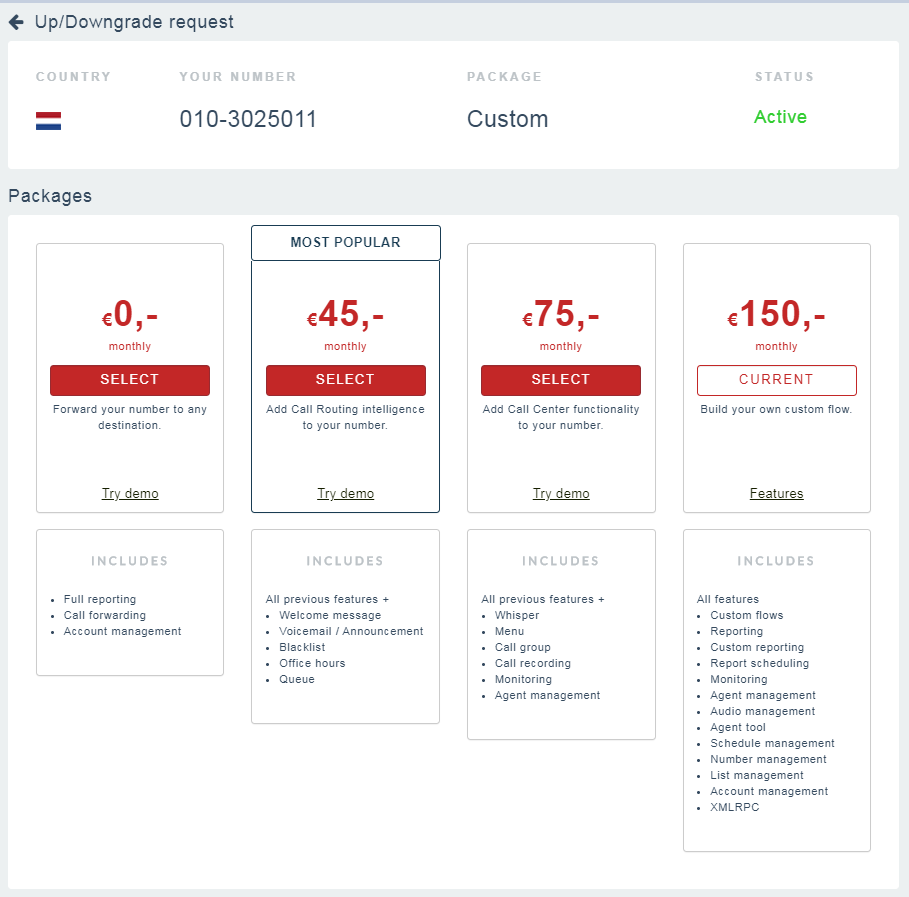Click the Active status text

[780, 117]
